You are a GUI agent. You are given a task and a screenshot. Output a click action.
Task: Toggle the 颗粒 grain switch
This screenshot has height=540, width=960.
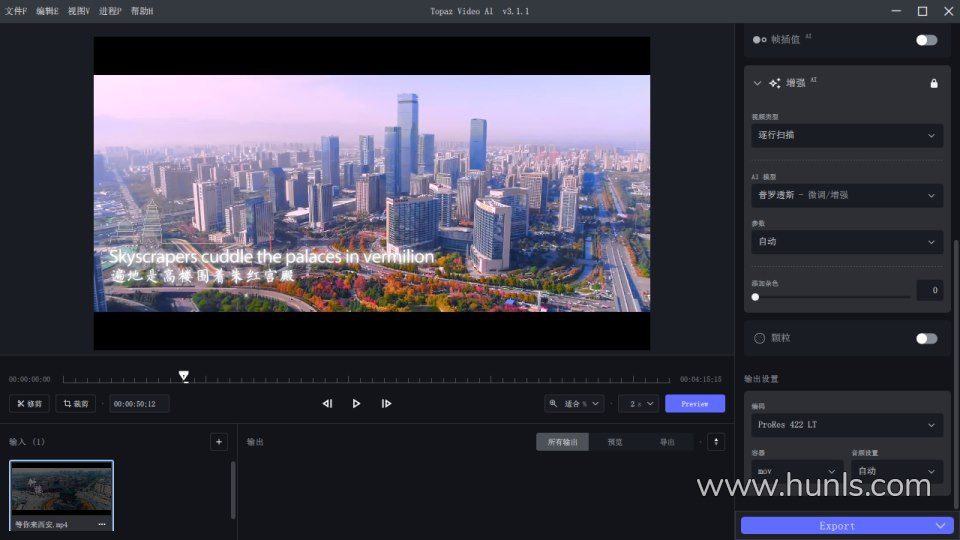tap(926, 339)
